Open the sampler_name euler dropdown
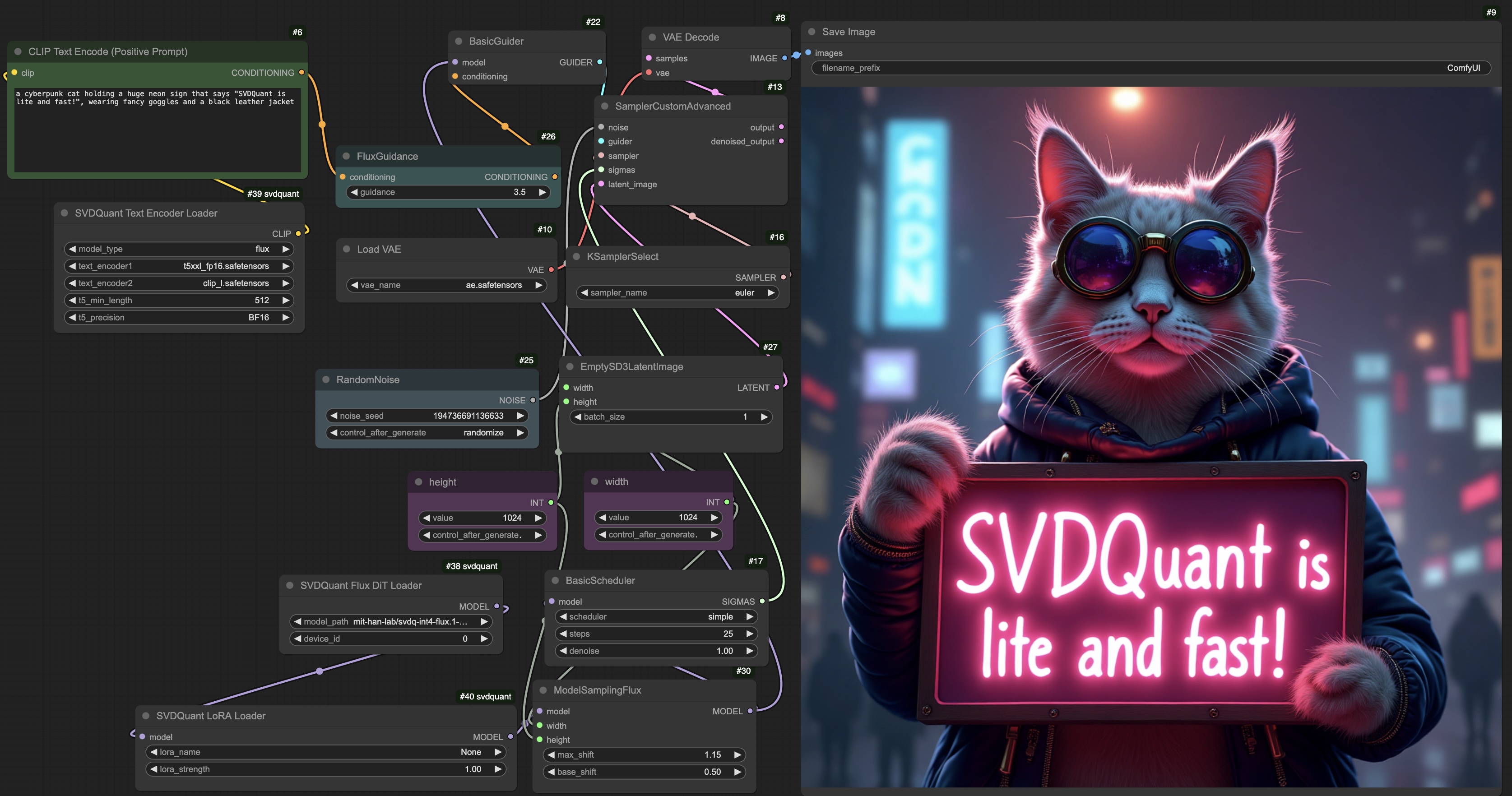The image size is (1512, 796). pos(678,292)
